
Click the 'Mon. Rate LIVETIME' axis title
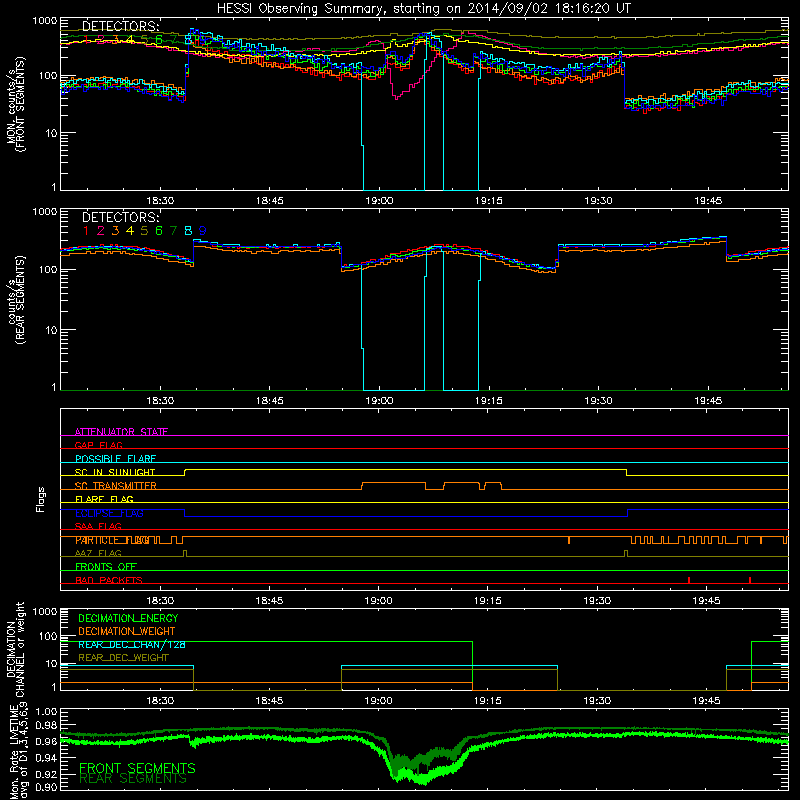[15, 752]
